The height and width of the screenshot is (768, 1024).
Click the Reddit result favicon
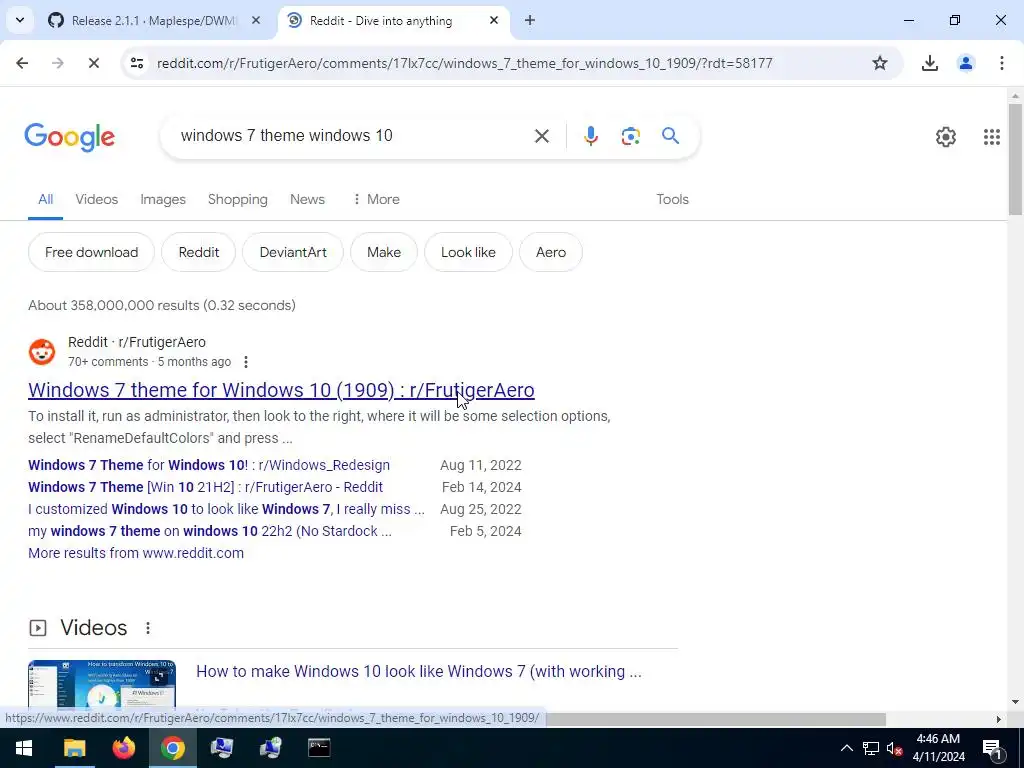click(42, 352)
